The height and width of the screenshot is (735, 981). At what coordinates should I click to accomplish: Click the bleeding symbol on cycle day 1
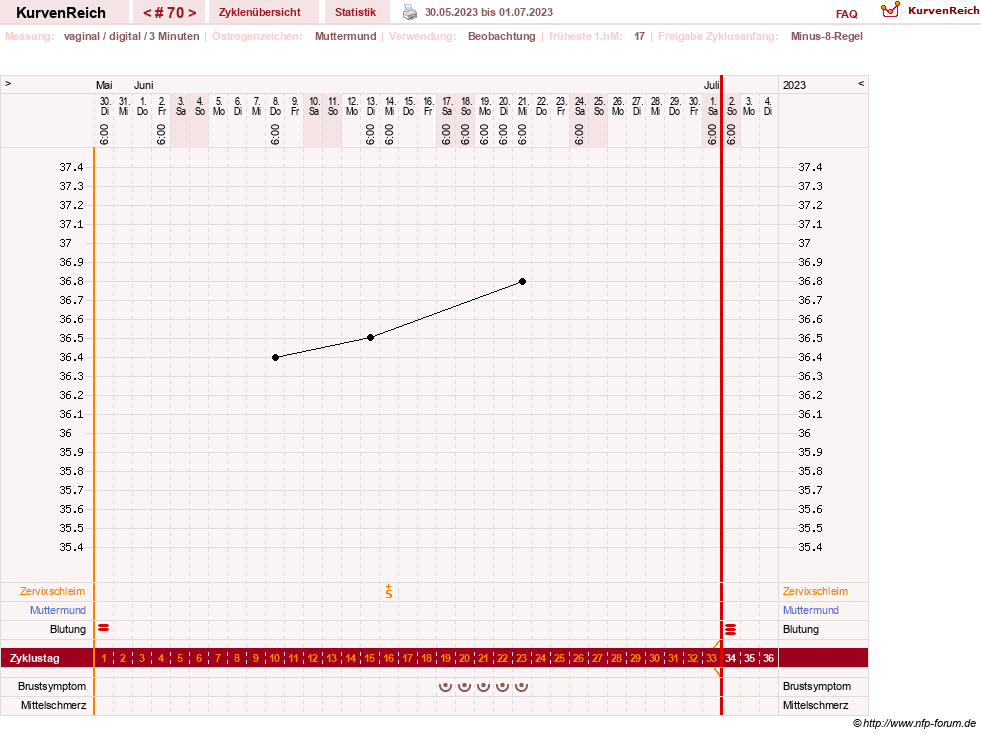pyautogui.click(x=104, y=627)
